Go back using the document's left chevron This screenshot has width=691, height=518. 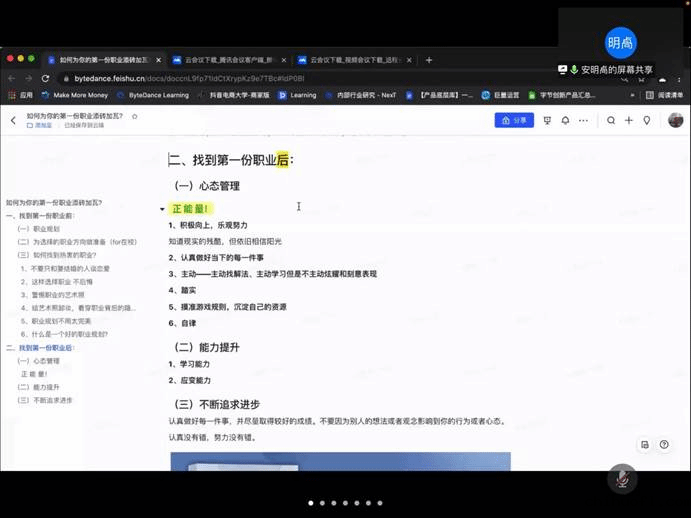[x=13, y=121]
